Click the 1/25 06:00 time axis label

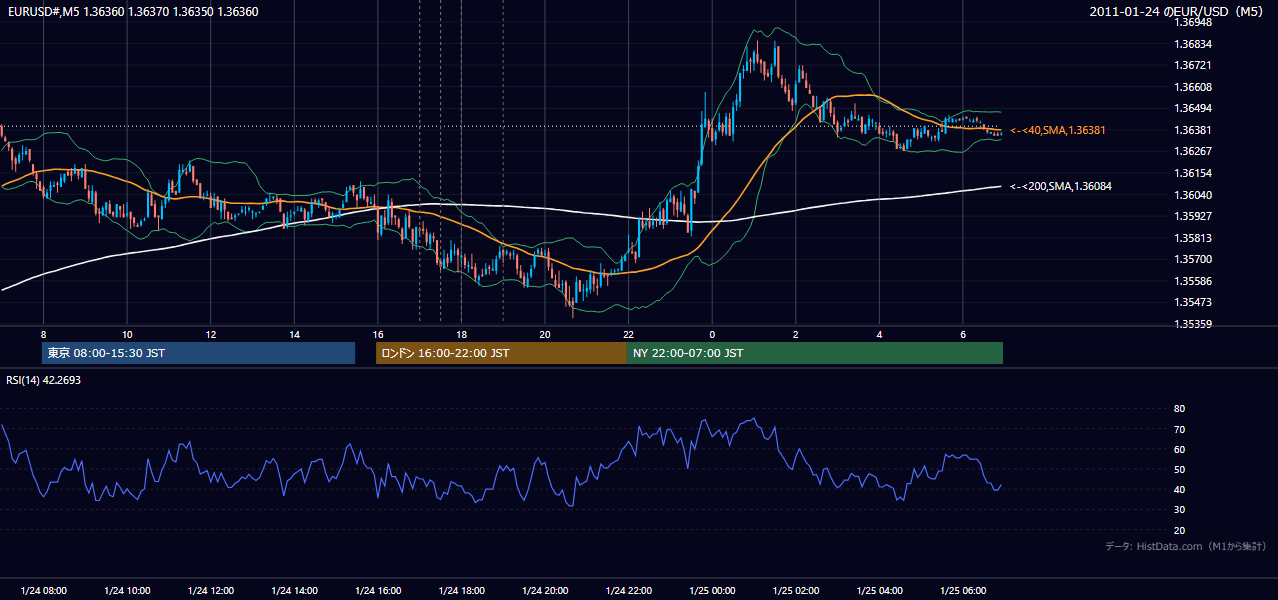(961, 590)
